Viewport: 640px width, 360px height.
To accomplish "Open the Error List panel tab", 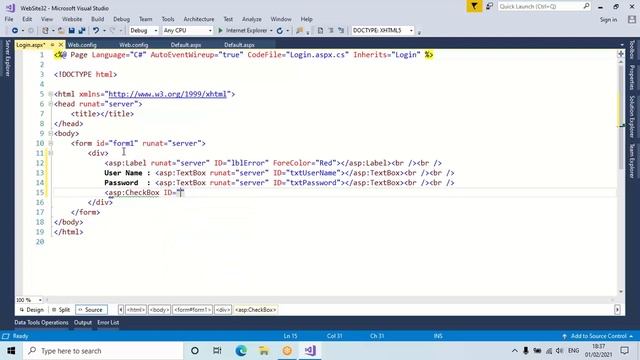I will (108, 323).
